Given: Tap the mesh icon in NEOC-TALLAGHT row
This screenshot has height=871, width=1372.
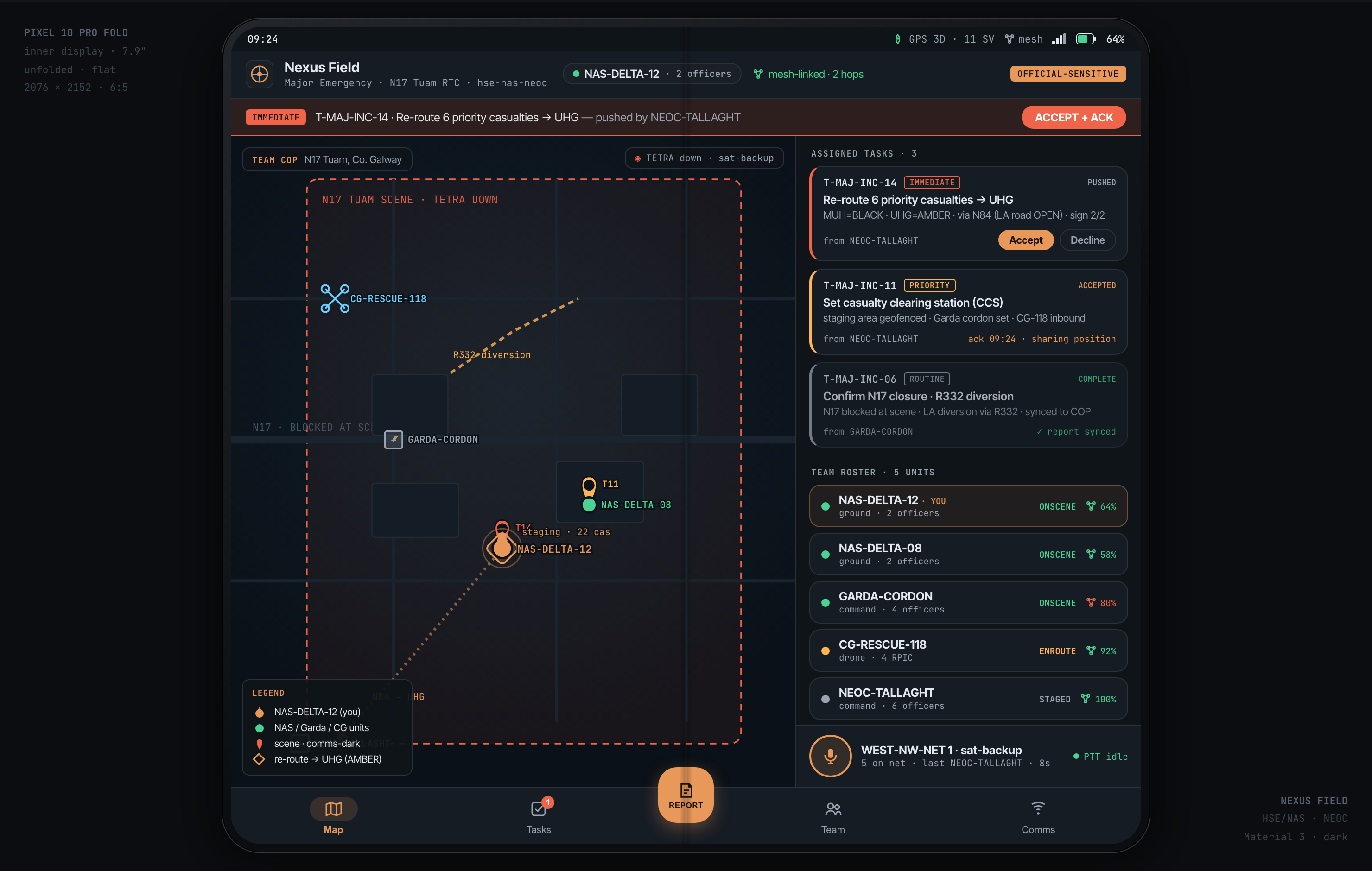Looking at the screenshot, I should (x=1086, y=698).
